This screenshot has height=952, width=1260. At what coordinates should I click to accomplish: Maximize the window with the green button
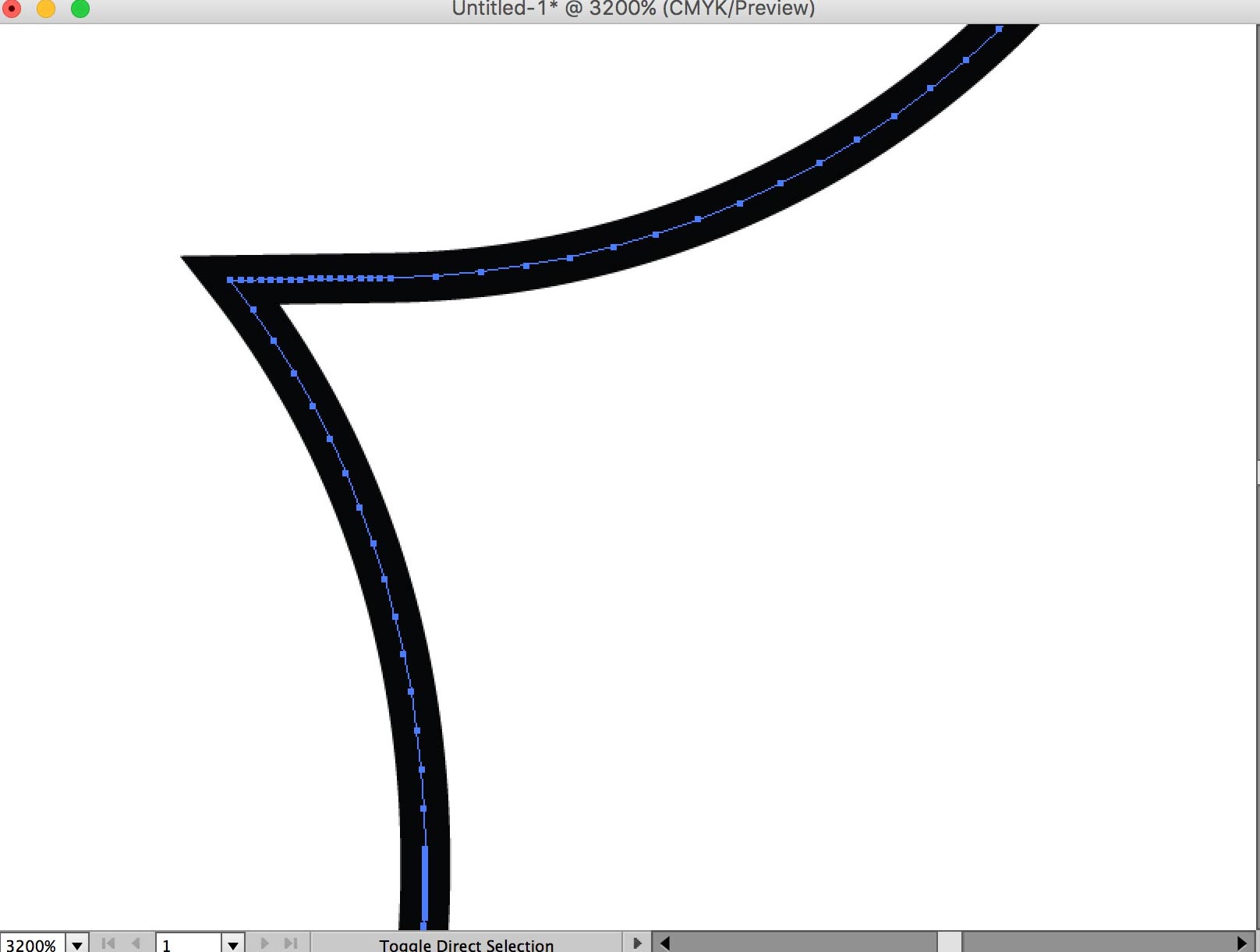[80, 9]
